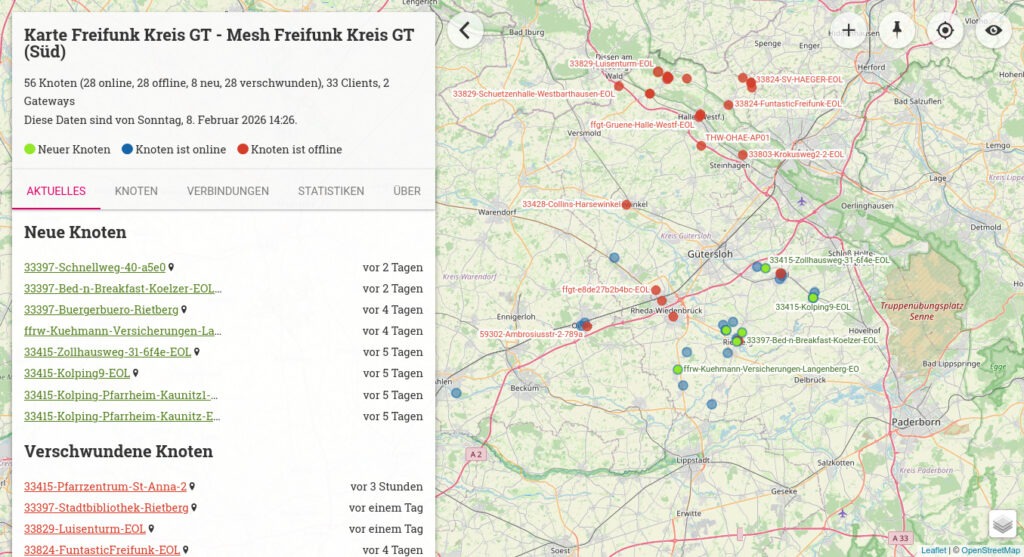Switch to the KNOTEN tab

136,191
